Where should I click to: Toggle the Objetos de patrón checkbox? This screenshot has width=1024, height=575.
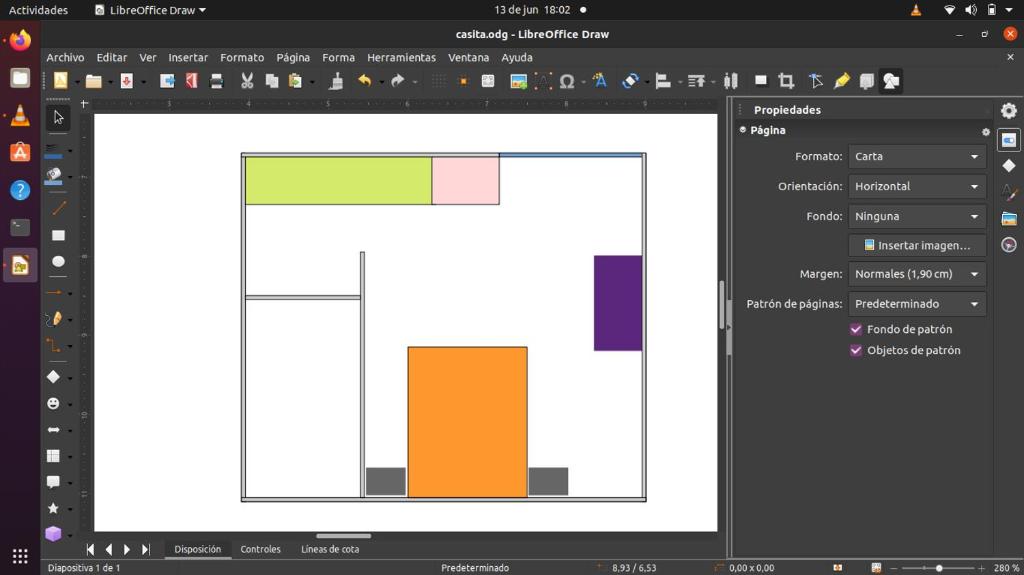point(856,350)
